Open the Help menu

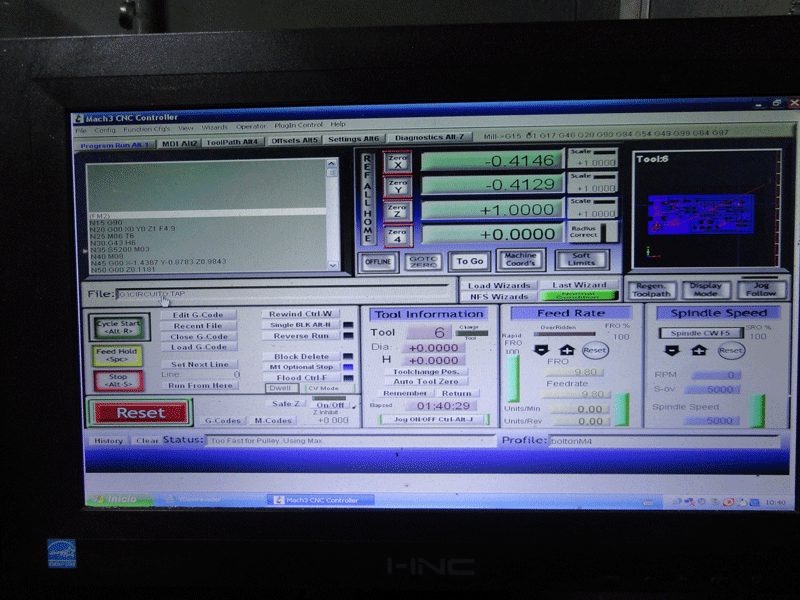338,124
